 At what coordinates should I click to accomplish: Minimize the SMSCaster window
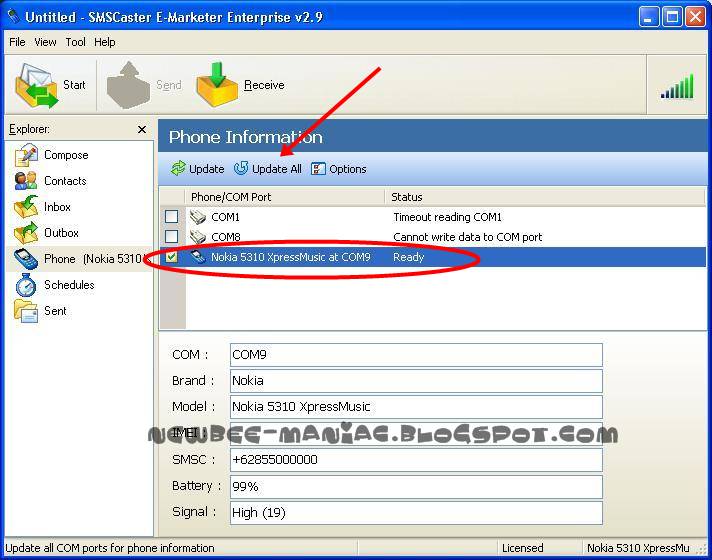coord(648,17)
